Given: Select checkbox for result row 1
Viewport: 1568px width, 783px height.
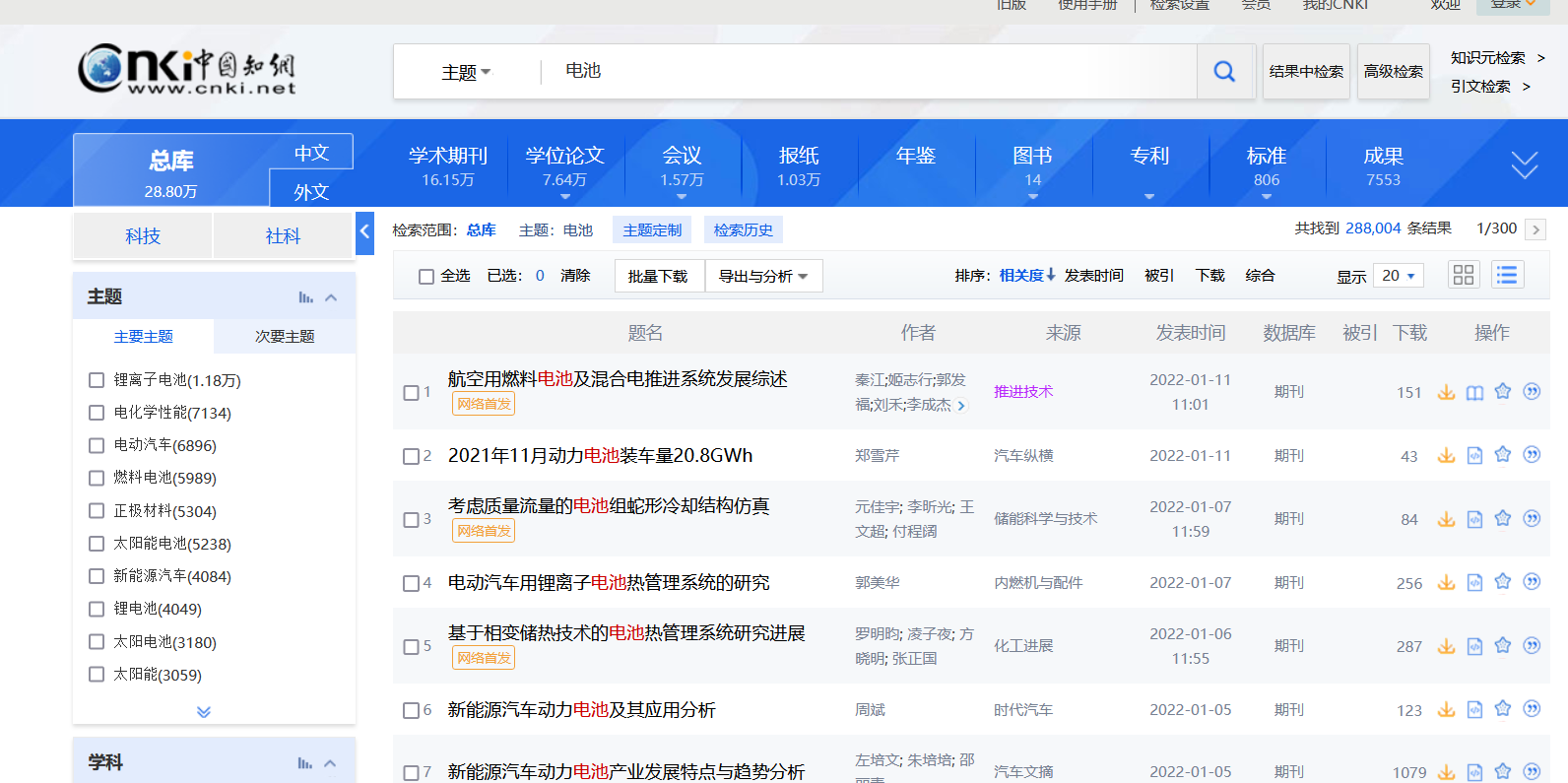Looking at the screenshot, I should click(x=412, y=393).
